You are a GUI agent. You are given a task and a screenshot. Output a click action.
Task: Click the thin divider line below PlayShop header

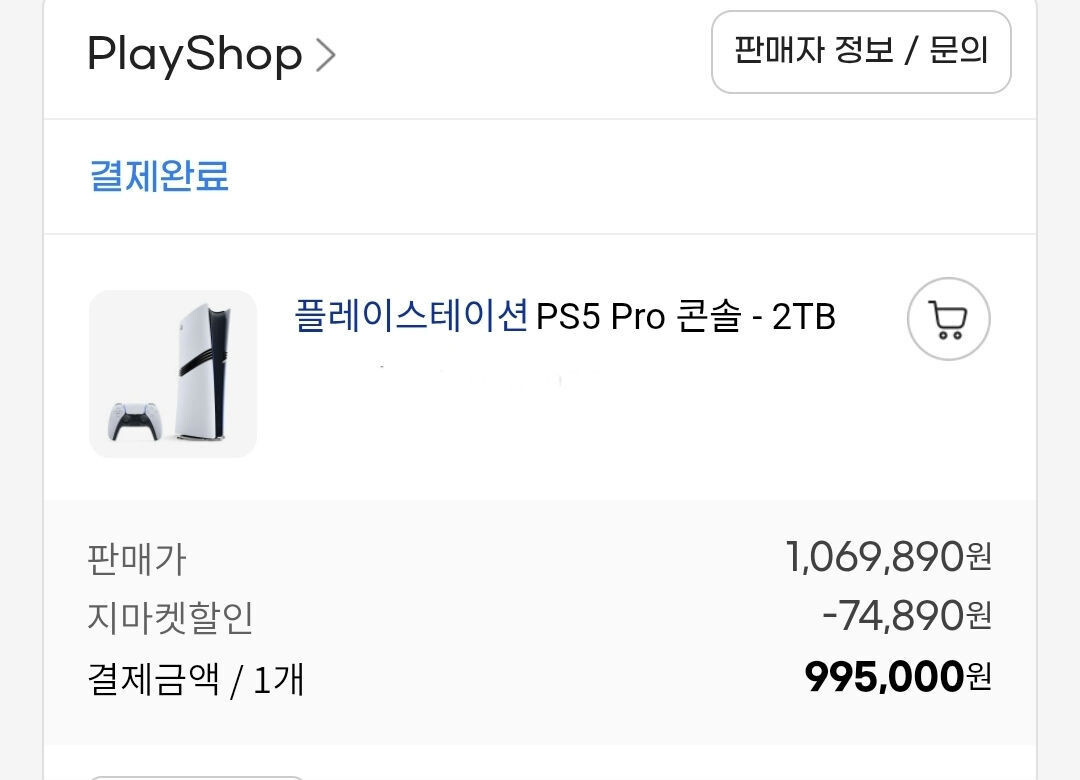pos(540,119)
